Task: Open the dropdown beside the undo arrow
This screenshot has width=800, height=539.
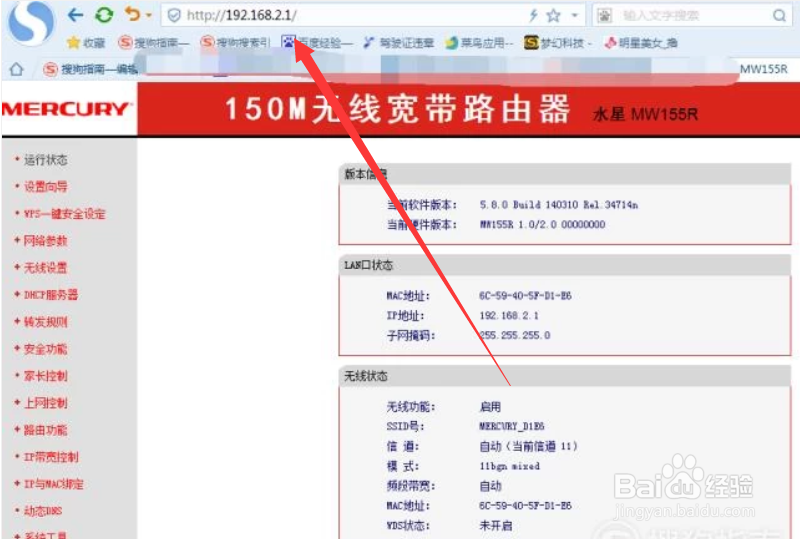Action: click(149, 15)
